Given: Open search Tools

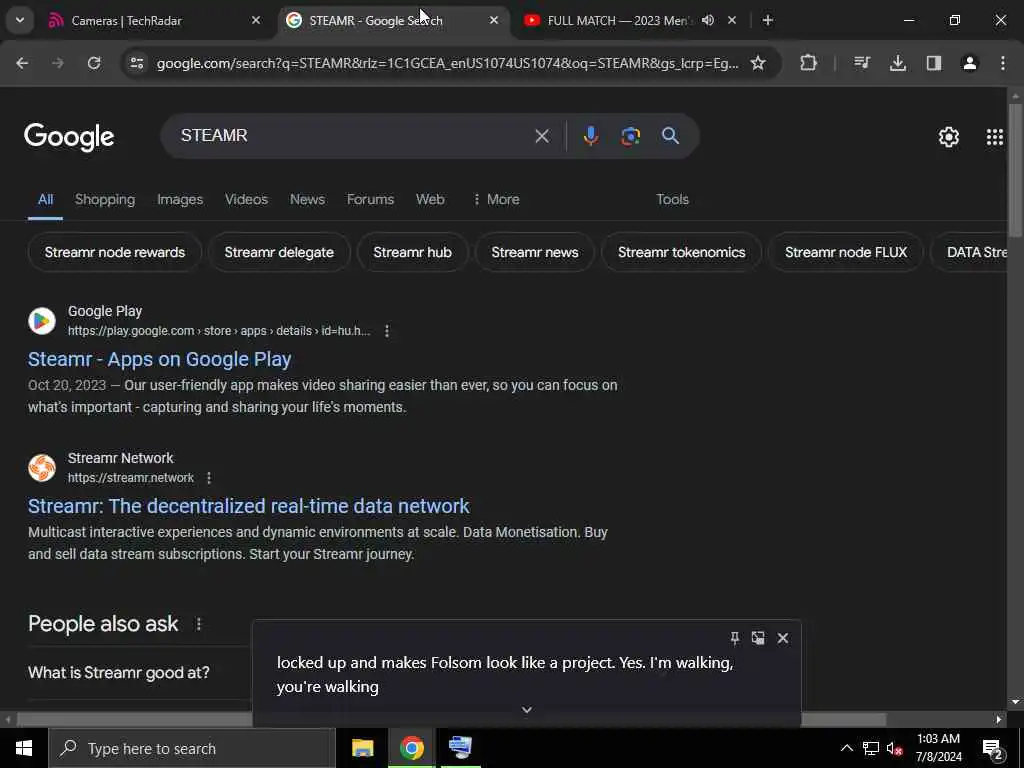Looking at the screenshot, I should click(x=672, y=199).
